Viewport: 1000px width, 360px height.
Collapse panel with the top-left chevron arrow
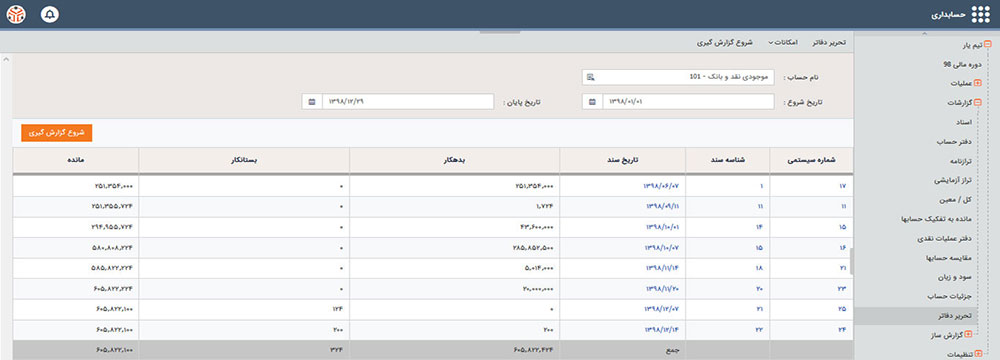coord(6,60)
